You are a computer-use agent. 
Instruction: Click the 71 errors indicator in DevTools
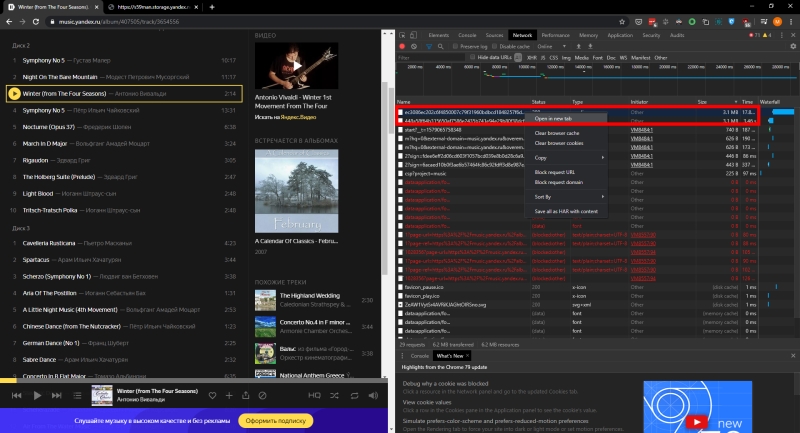point(754,35)
